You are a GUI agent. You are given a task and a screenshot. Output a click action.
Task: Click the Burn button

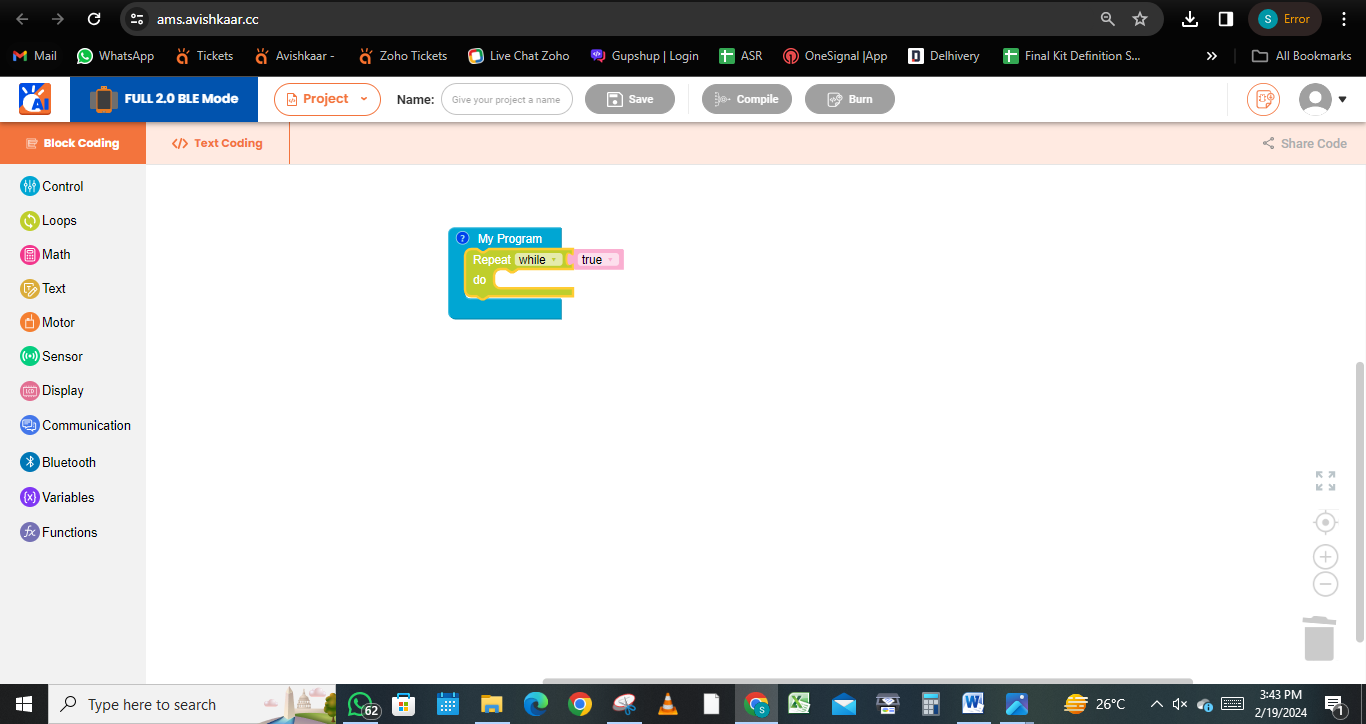tap(850, 99)
